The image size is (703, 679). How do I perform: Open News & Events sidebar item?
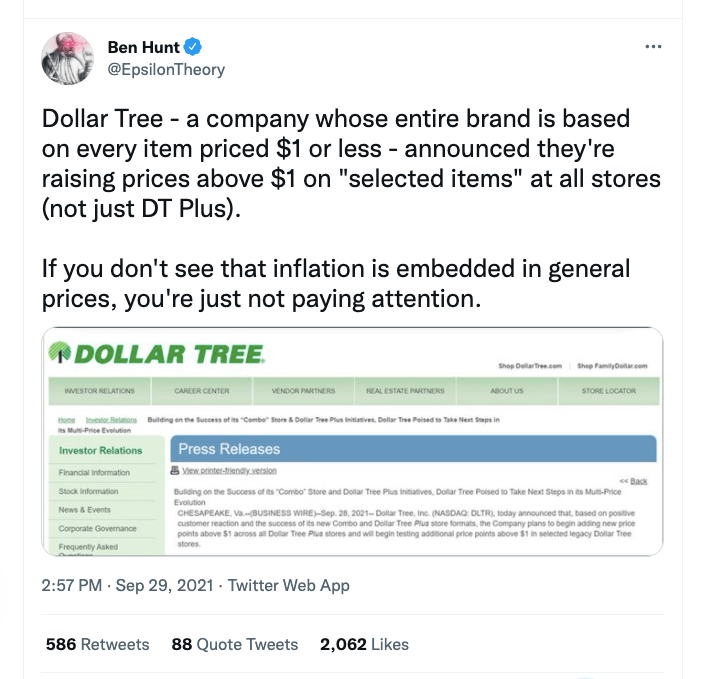[x=84, y=510]
